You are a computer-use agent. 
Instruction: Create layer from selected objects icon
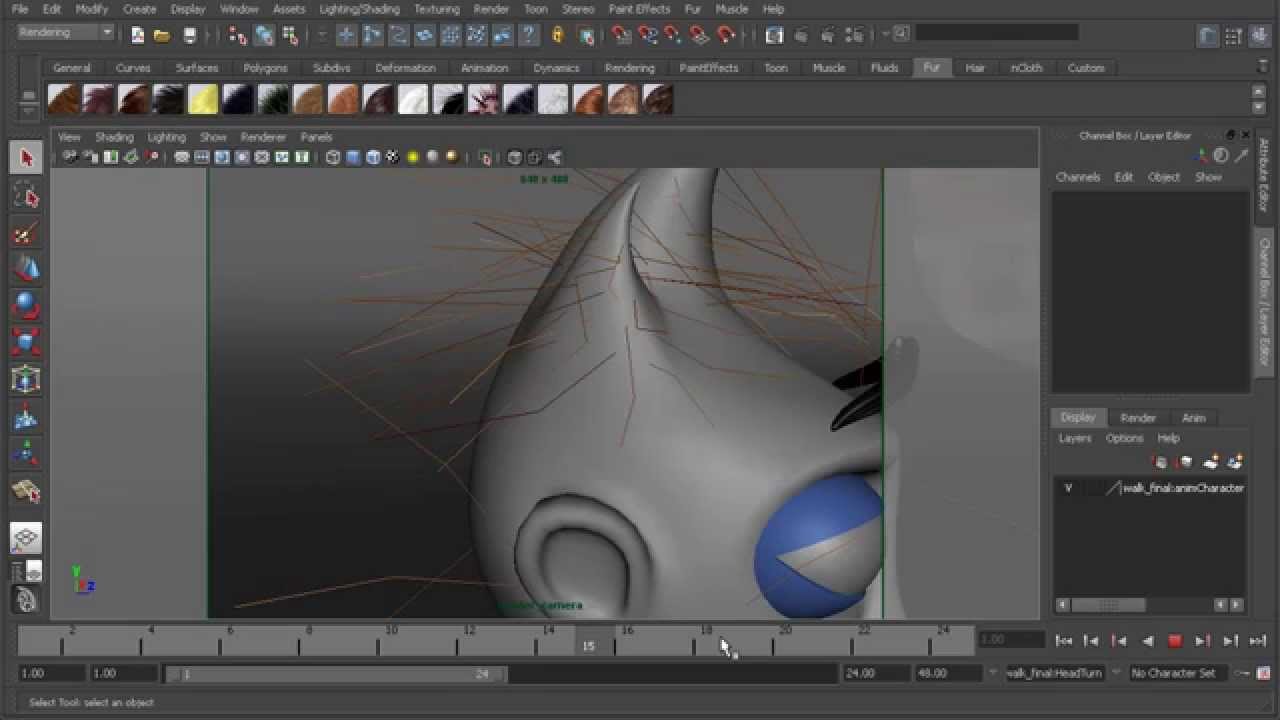pyautogui.click(x=1236, y=462)
